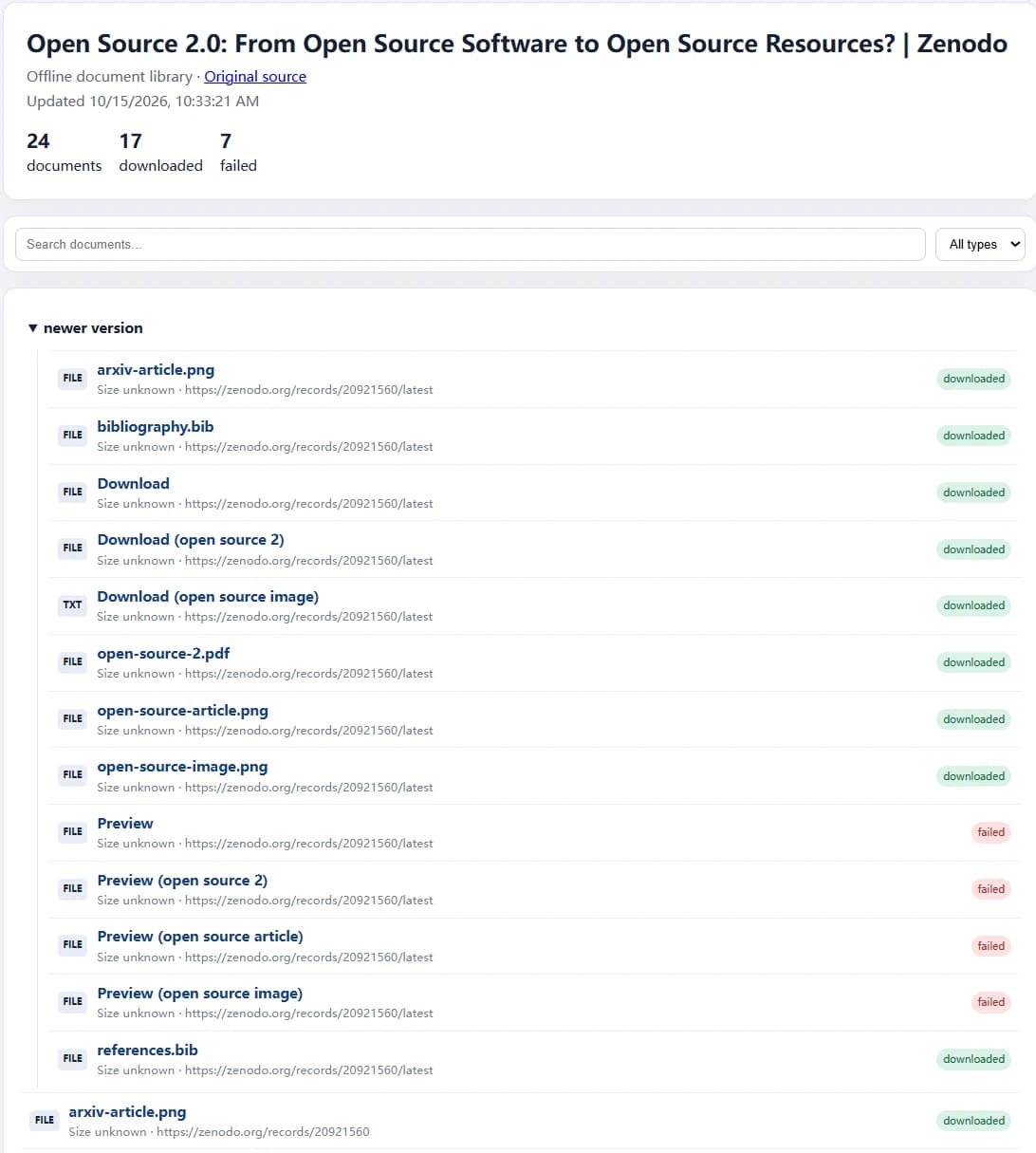
Task: Open Preview (open source article) link
Action: click(200, 937)
